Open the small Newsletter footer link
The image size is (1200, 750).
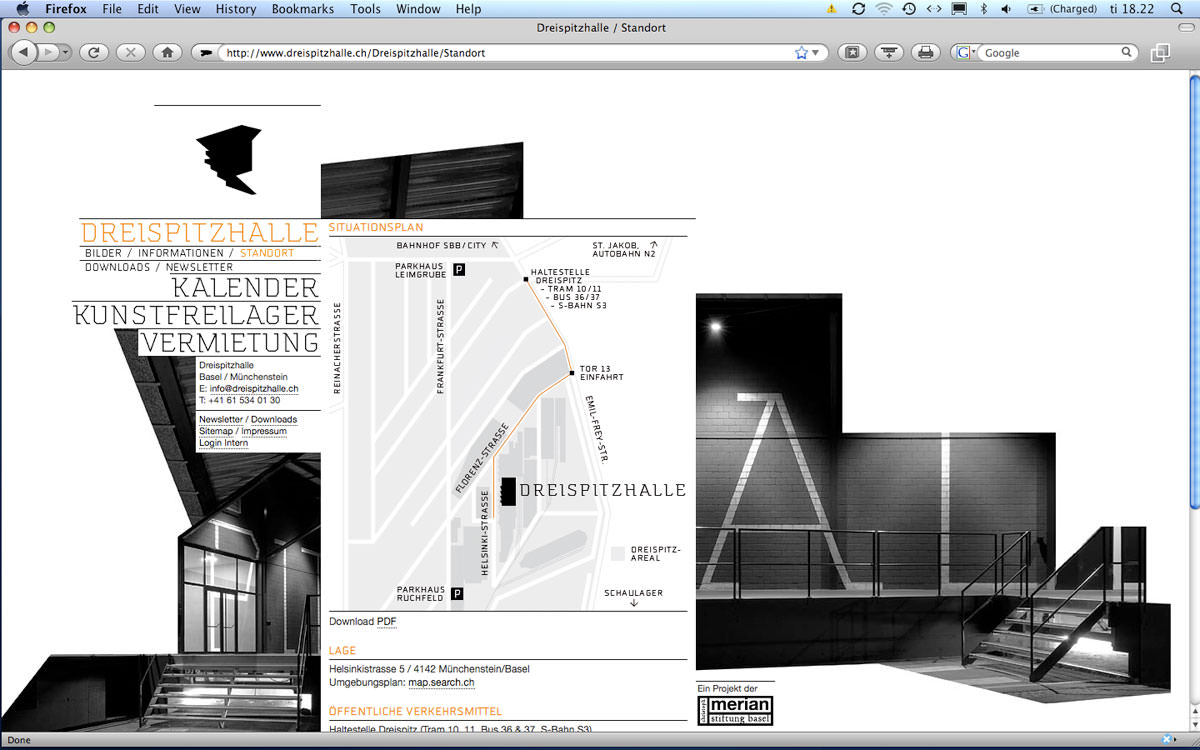220,420
